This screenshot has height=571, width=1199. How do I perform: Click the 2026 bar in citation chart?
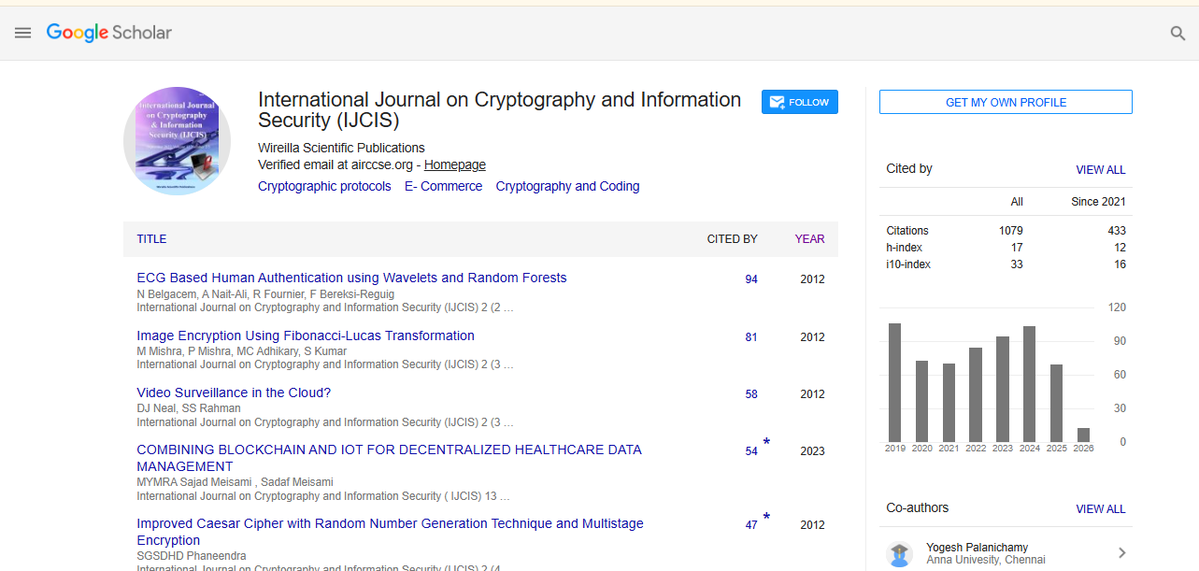[x=1083, y=435]
